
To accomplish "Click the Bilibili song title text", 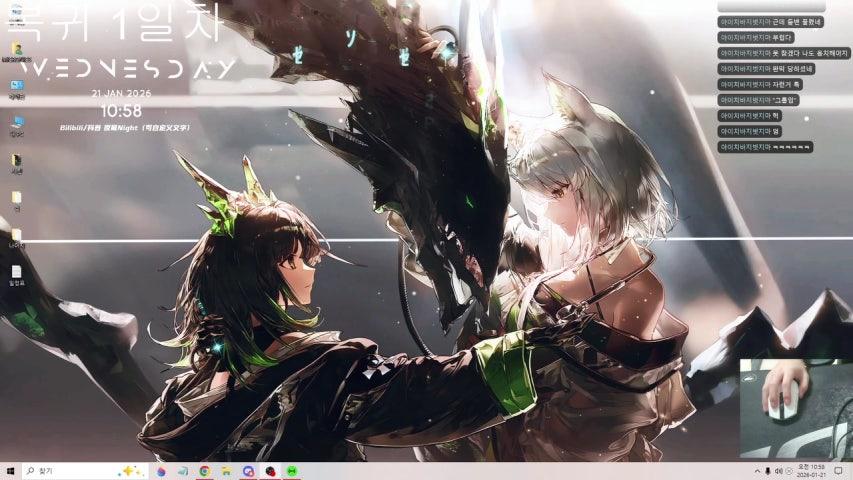I will (x=124, y=128).
